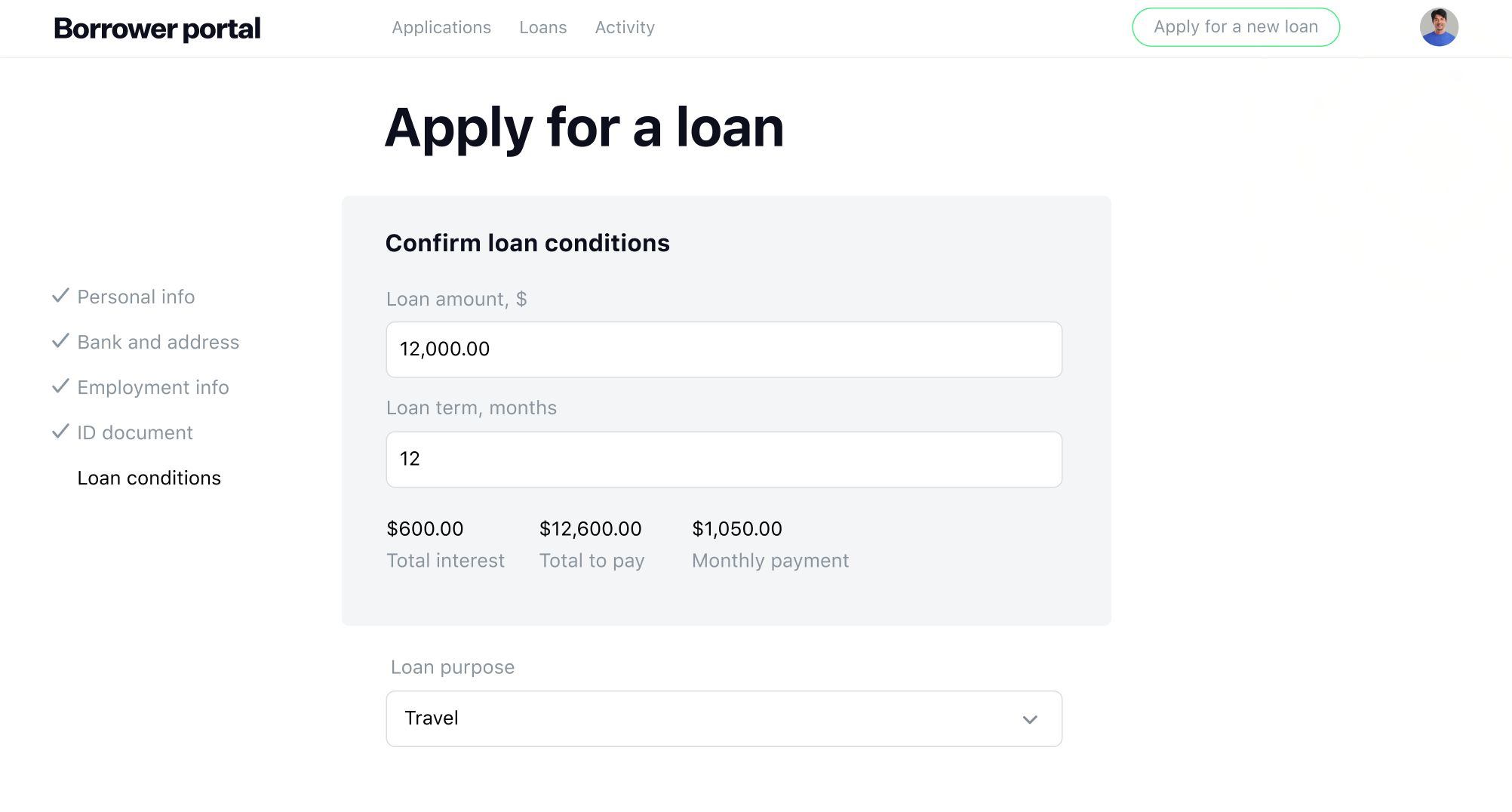Switch to the Applications section
The width and height of the screenshot is (1512, 812).
pos(441,27)
